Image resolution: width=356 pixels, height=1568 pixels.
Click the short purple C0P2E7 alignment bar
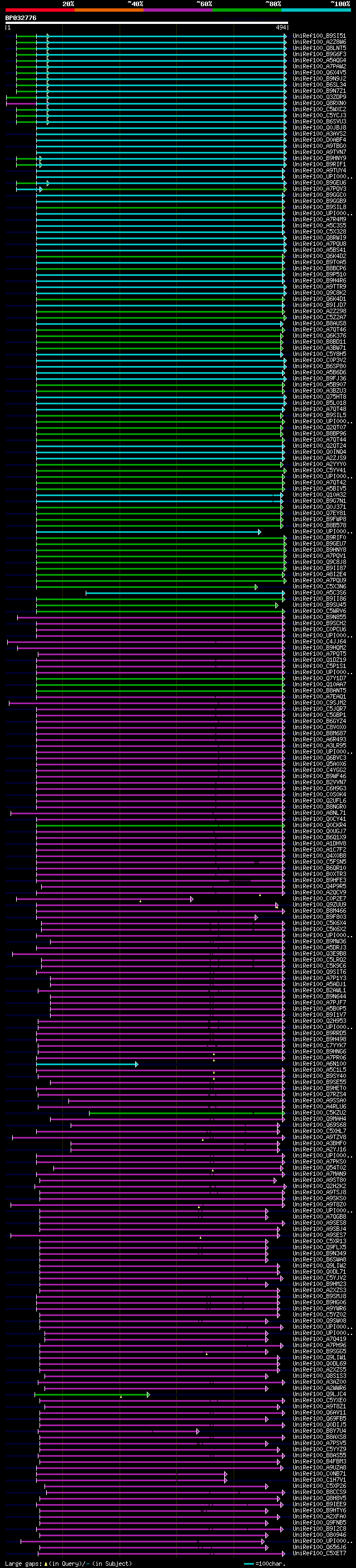[x=105, y=899]
